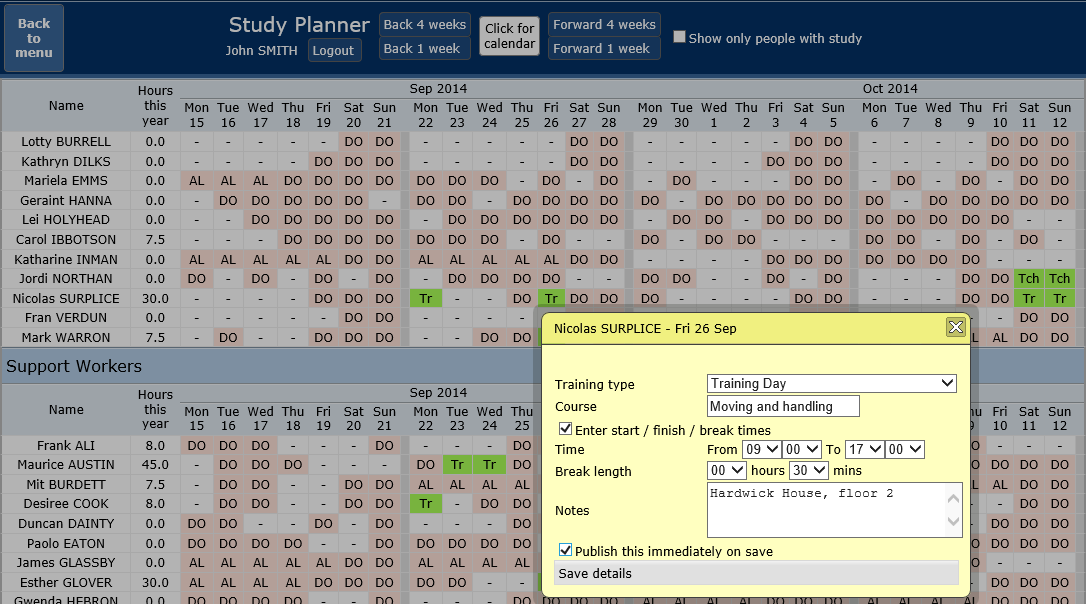The width and height of the screenshot is (1086, 604).
Task: Click Frank ALI name
Action: 66,445
